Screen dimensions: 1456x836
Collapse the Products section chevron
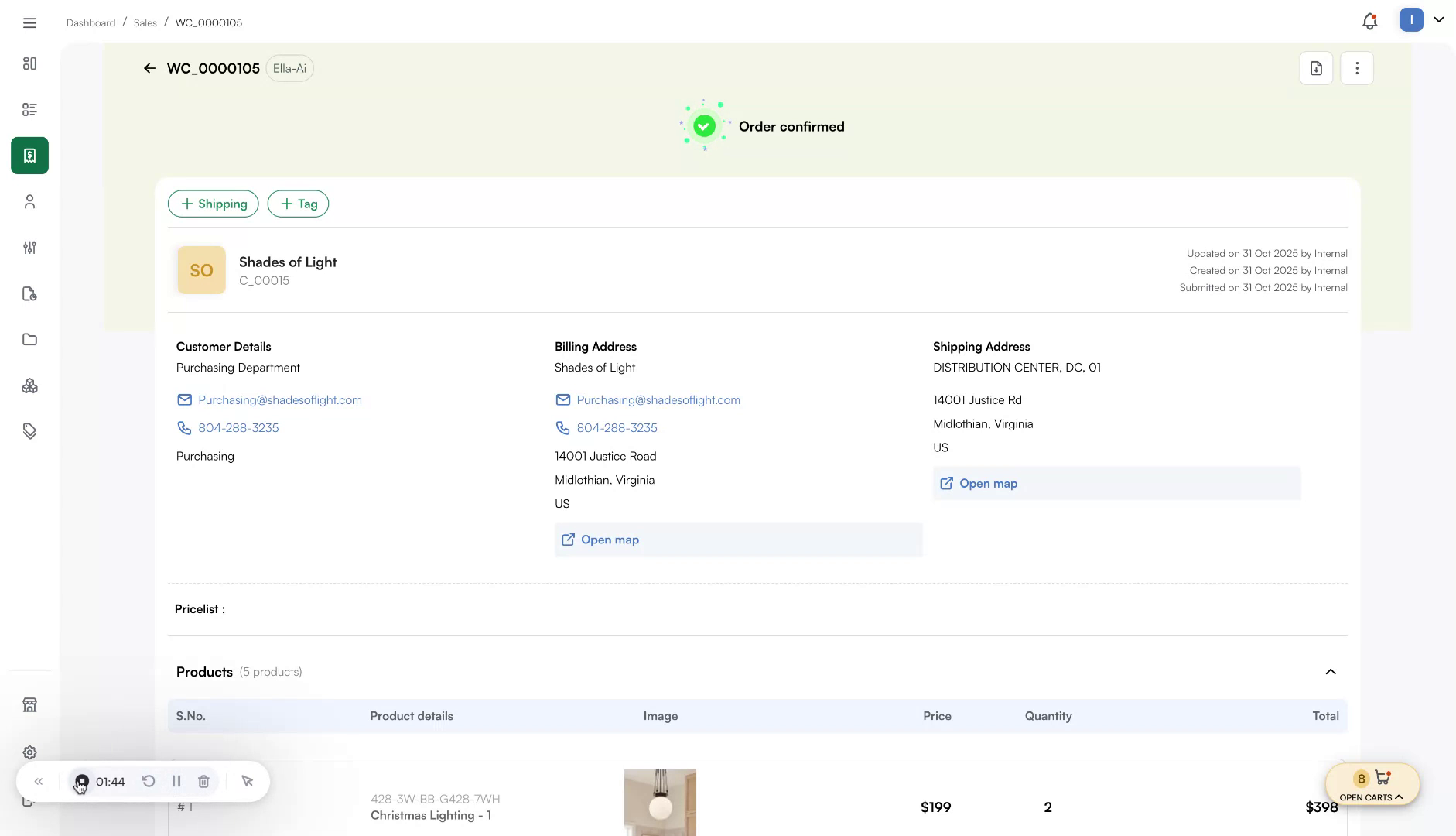(x=1331, y=671)
